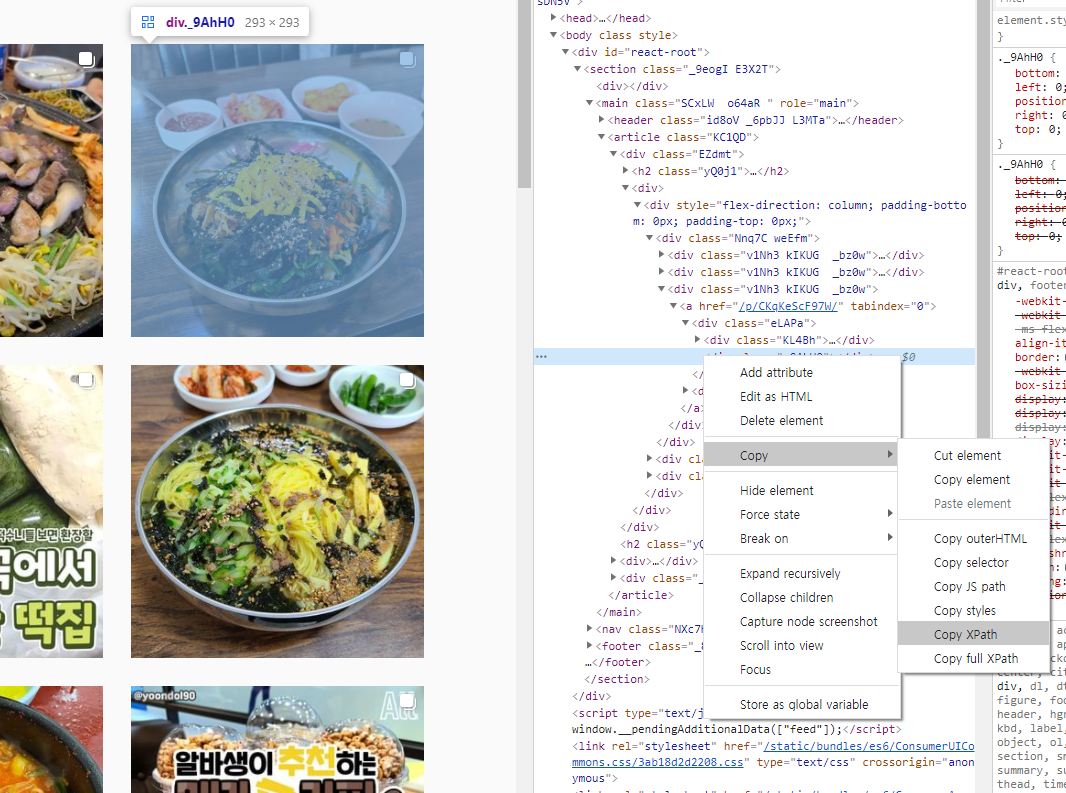
Task: Click Copy selector option
Action: [973, 562]
